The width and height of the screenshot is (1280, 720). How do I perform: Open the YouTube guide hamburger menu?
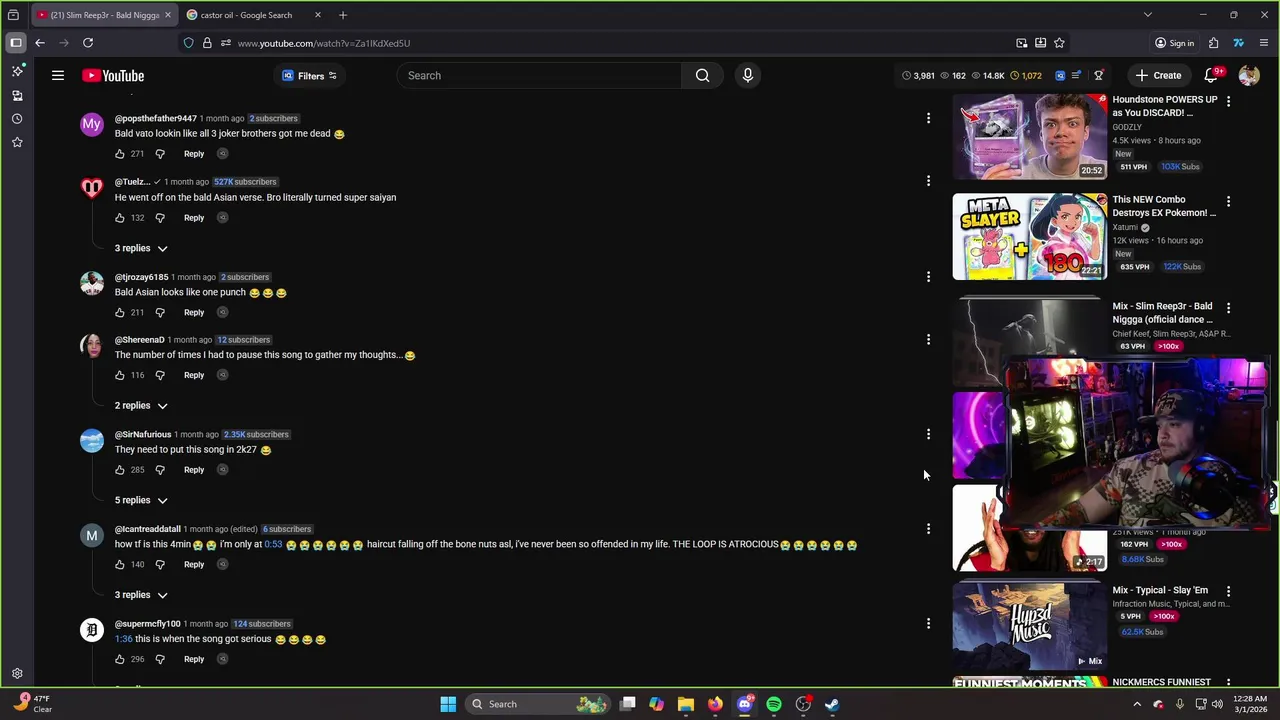pos(58,75)
